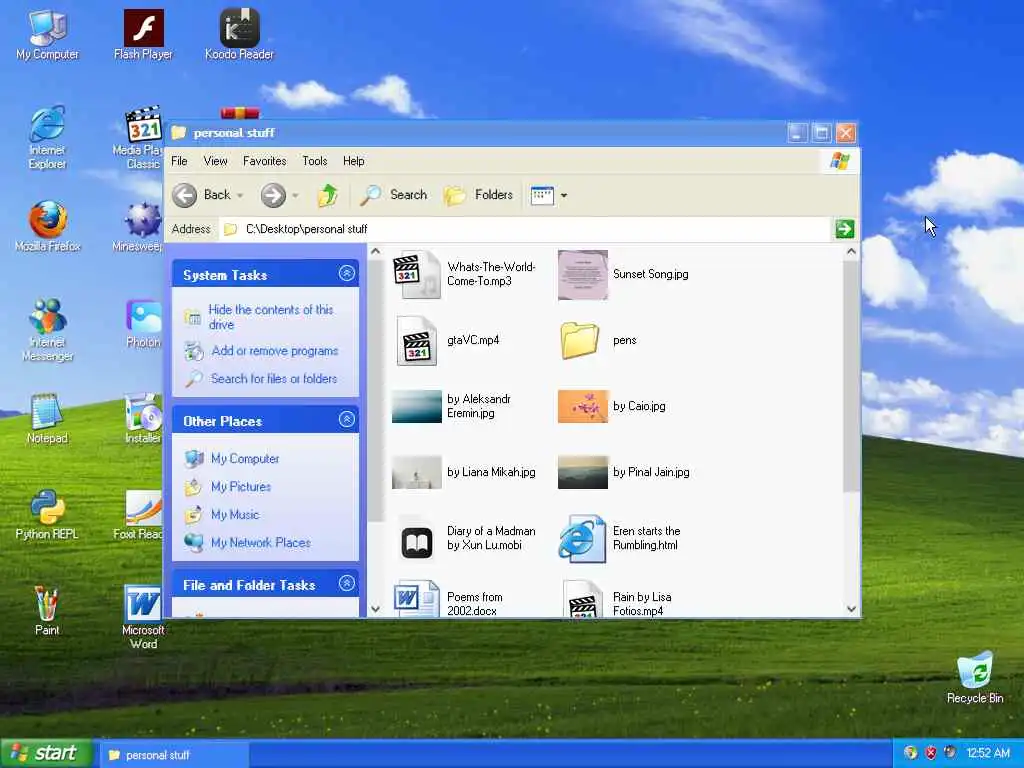1024x768 pixels.
Task: Open the Forward history dropdown arrow
Action: tap(295, 195)
